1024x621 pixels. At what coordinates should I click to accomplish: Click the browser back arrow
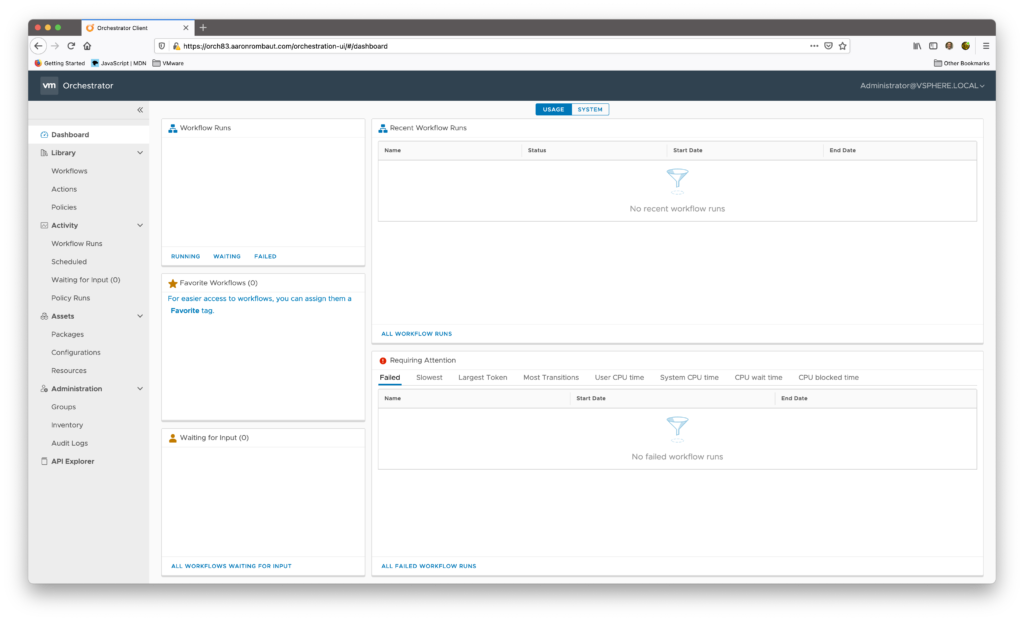(38, 46)
